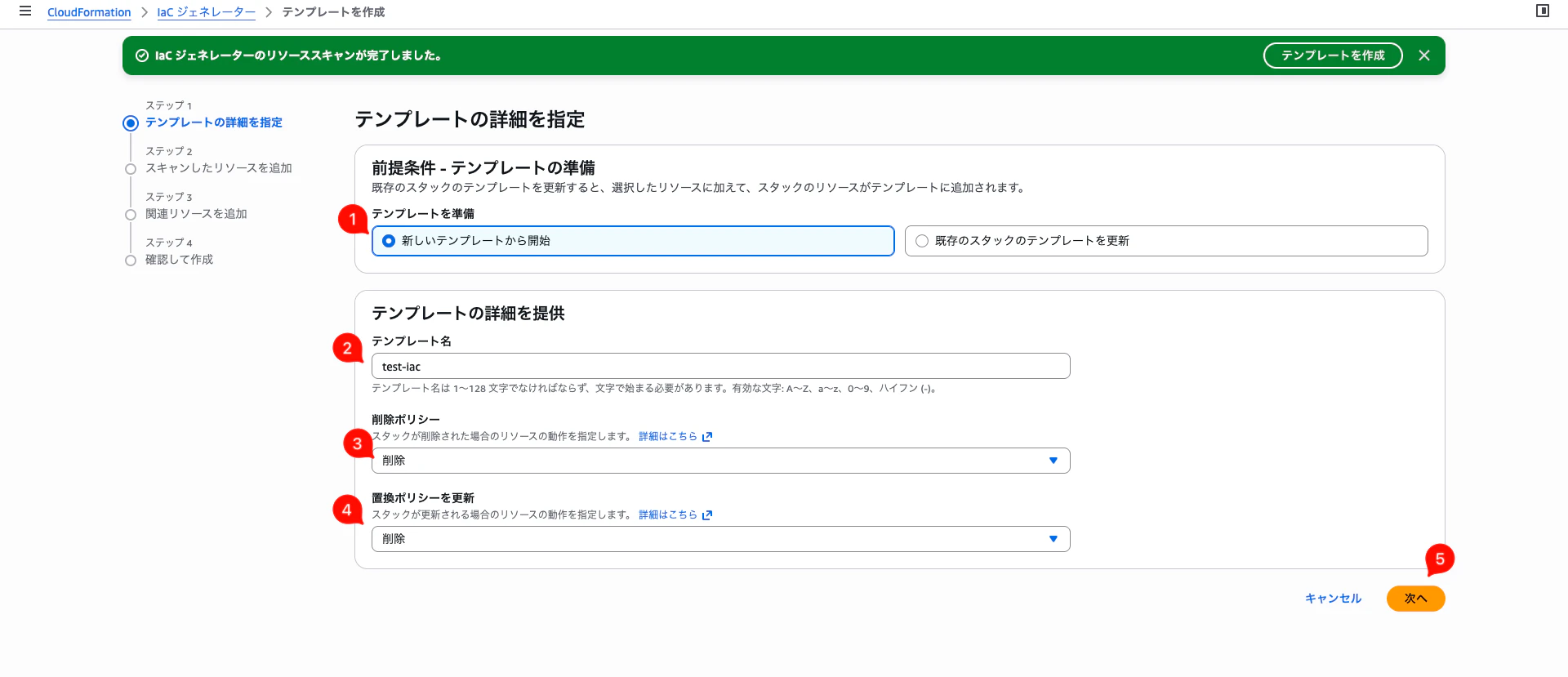Select 新しいテンプレートから開始 radio option

pyautogui.click(x=633, y=241)
